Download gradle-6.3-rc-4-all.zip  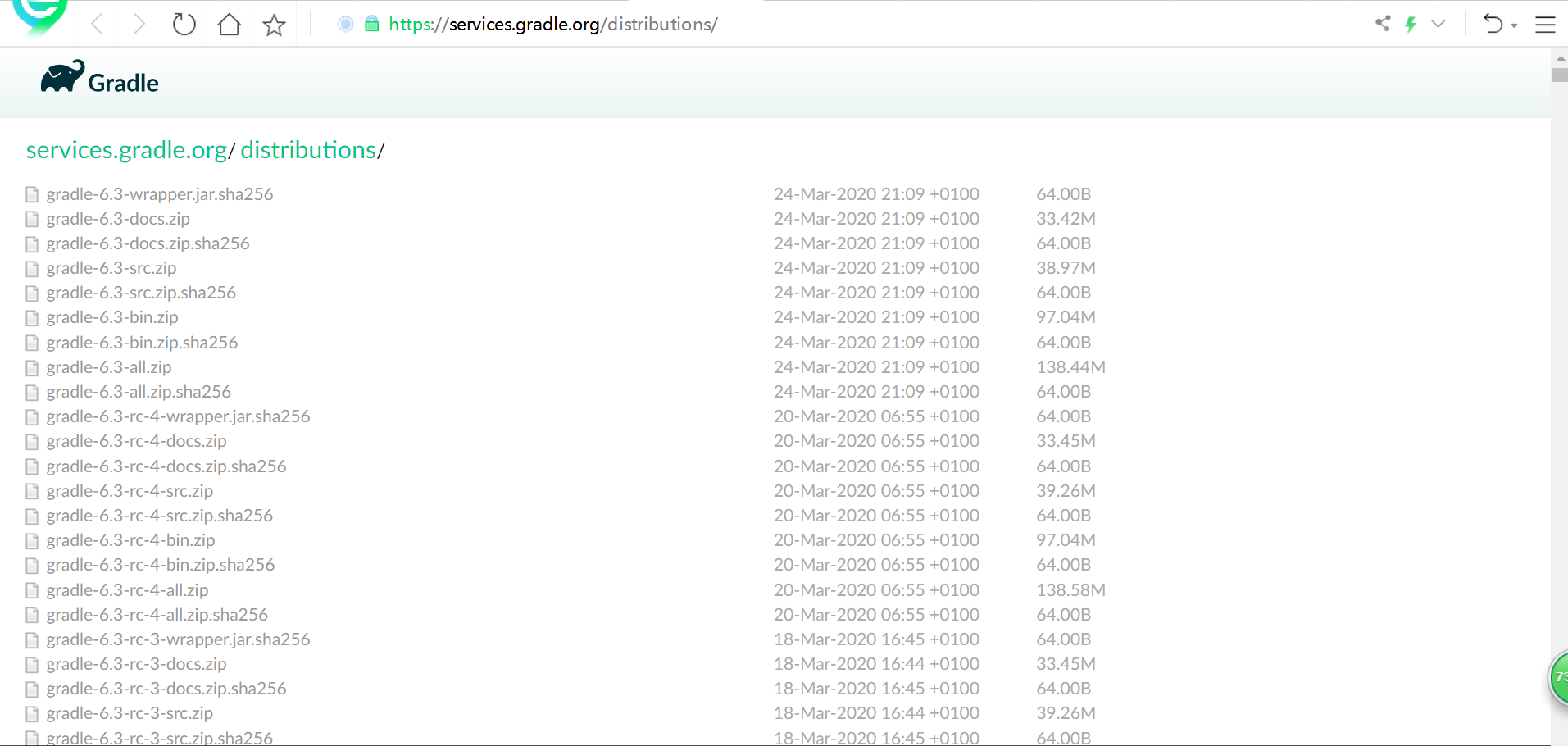(x=127, y=590)
